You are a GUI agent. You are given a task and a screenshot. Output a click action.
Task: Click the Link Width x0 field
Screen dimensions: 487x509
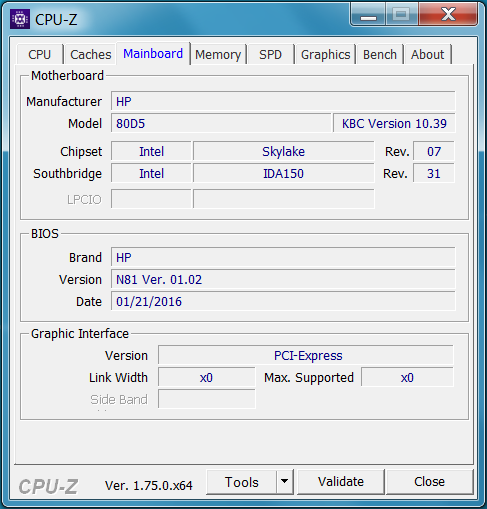coord(207,377)
